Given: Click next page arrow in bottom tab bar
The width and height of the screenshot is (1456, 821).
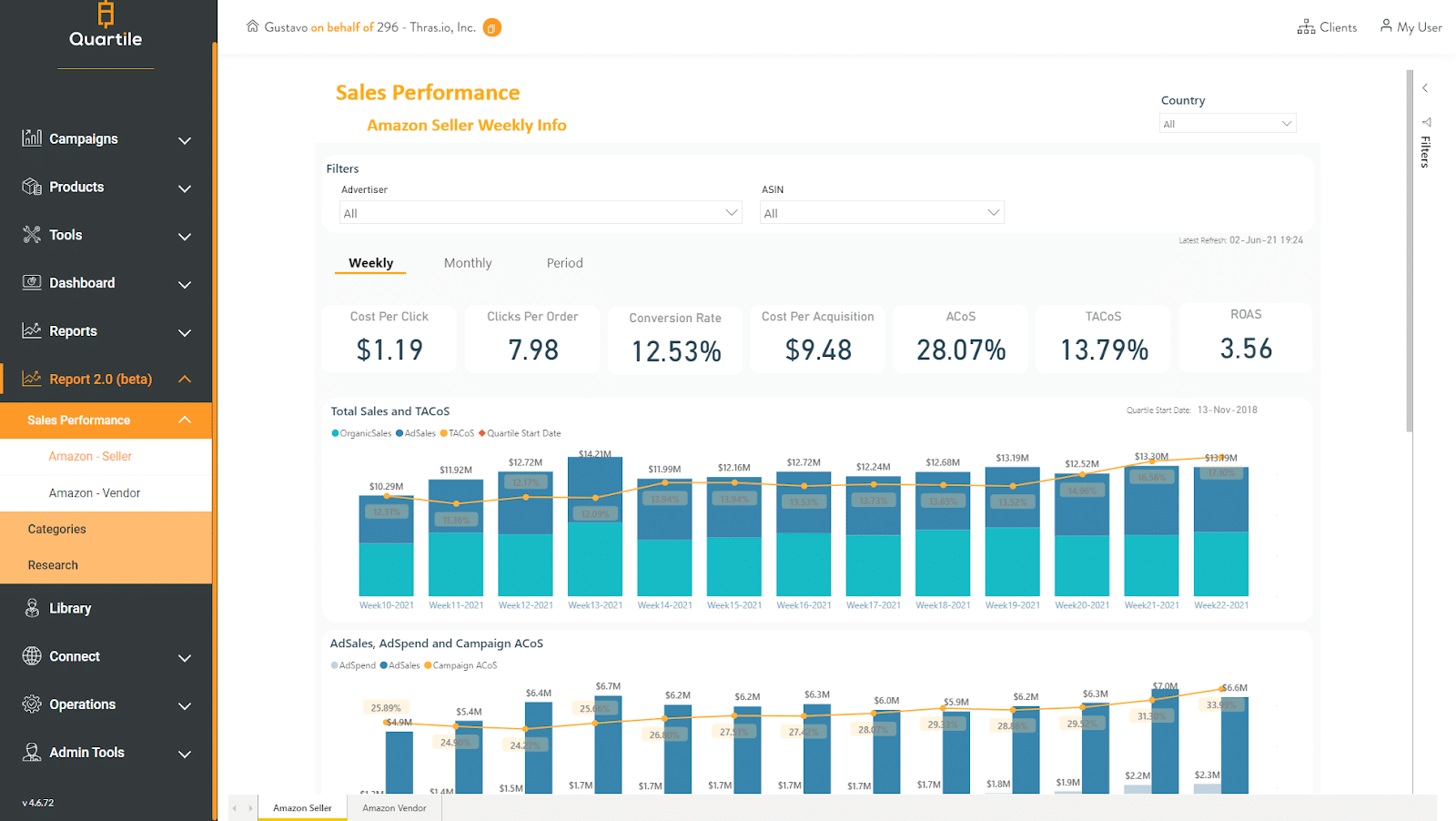Looking at the screenshot, I should (x=250, y=808).
